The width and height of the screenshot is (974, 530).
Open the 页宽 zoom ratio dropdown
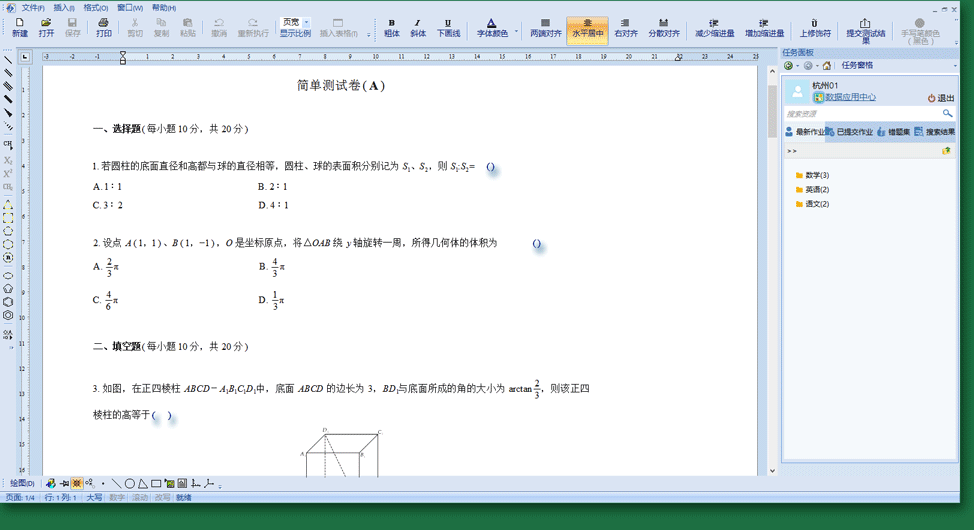(306, 22)
